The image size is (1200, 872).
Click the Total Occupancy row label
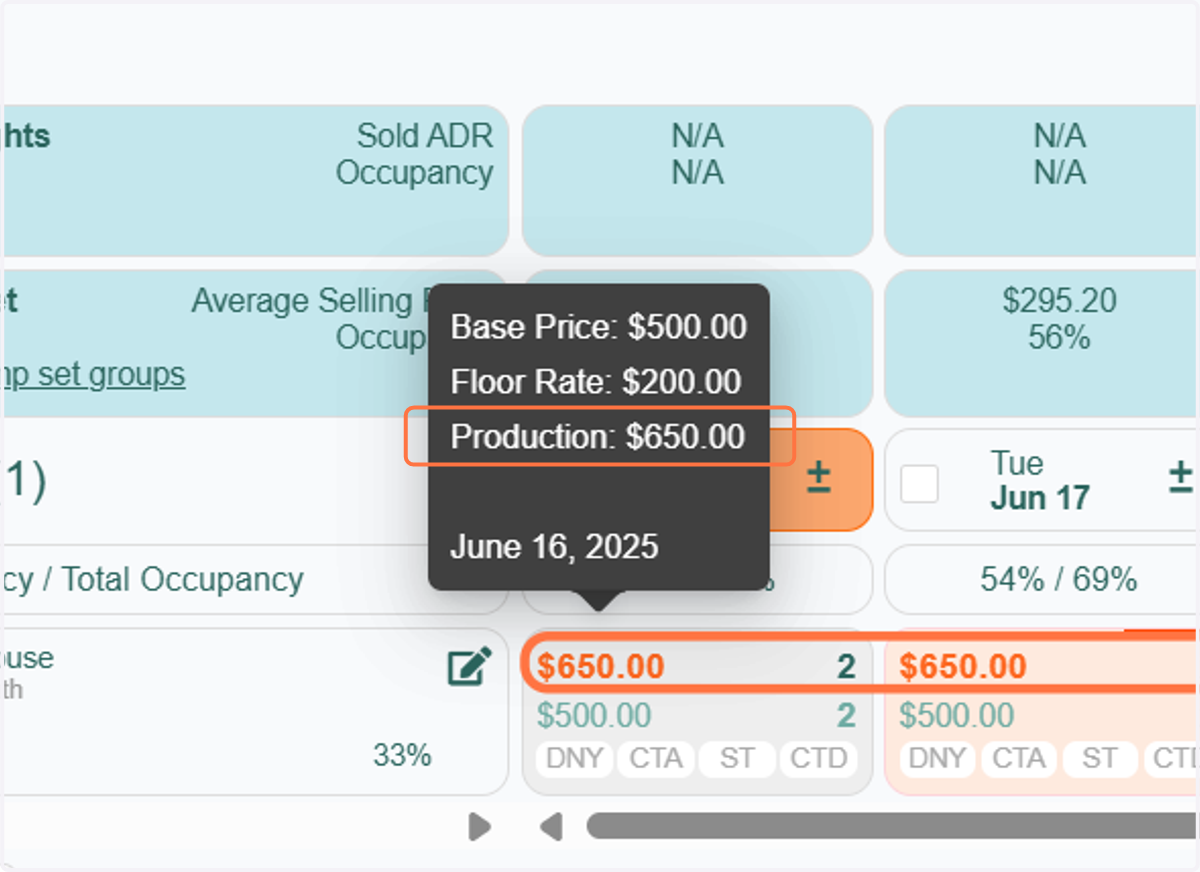tap(153, 579)
